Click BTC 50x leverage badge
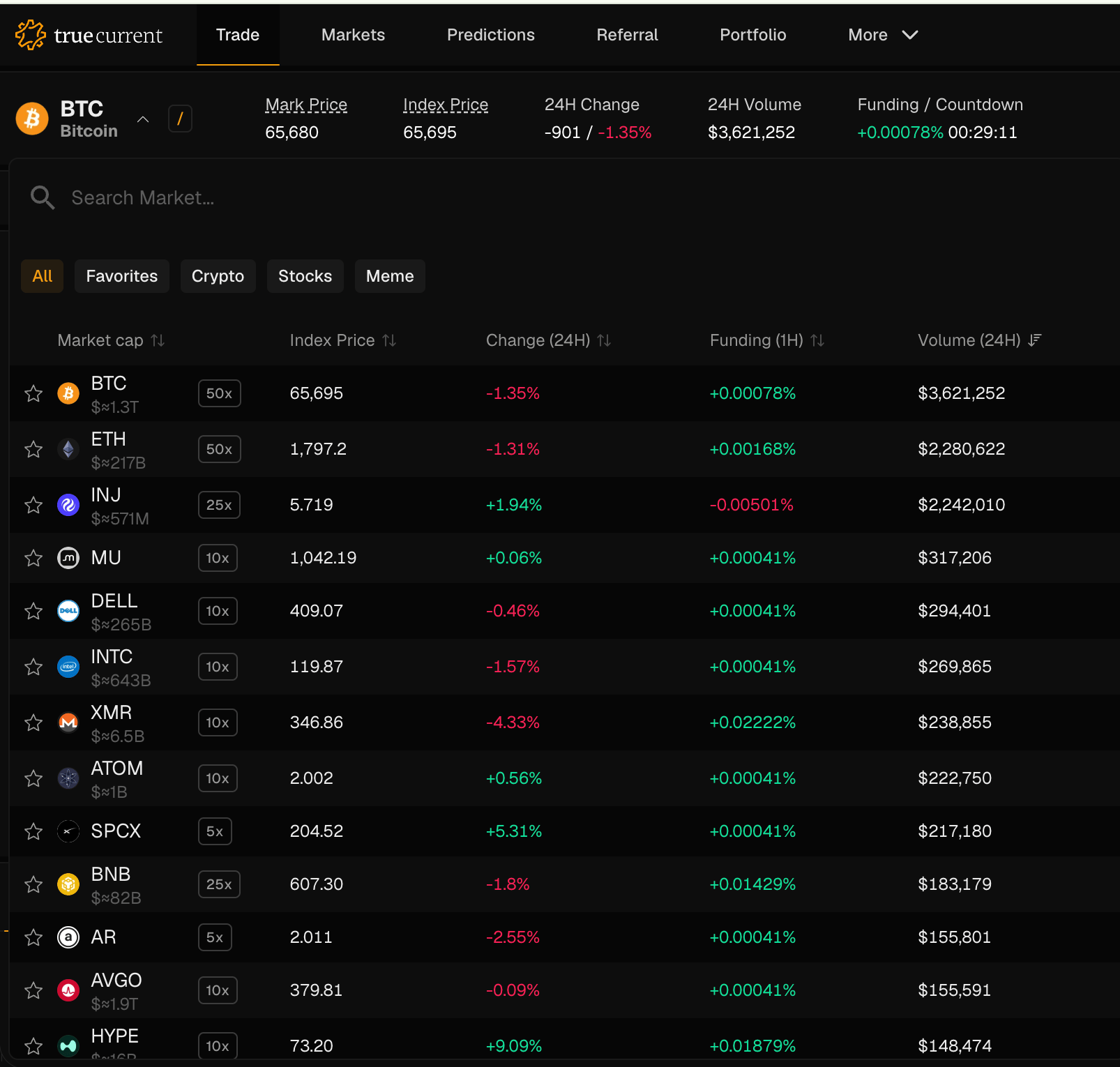Viewport: 1120px width, 1067px height. coord(220,393)
